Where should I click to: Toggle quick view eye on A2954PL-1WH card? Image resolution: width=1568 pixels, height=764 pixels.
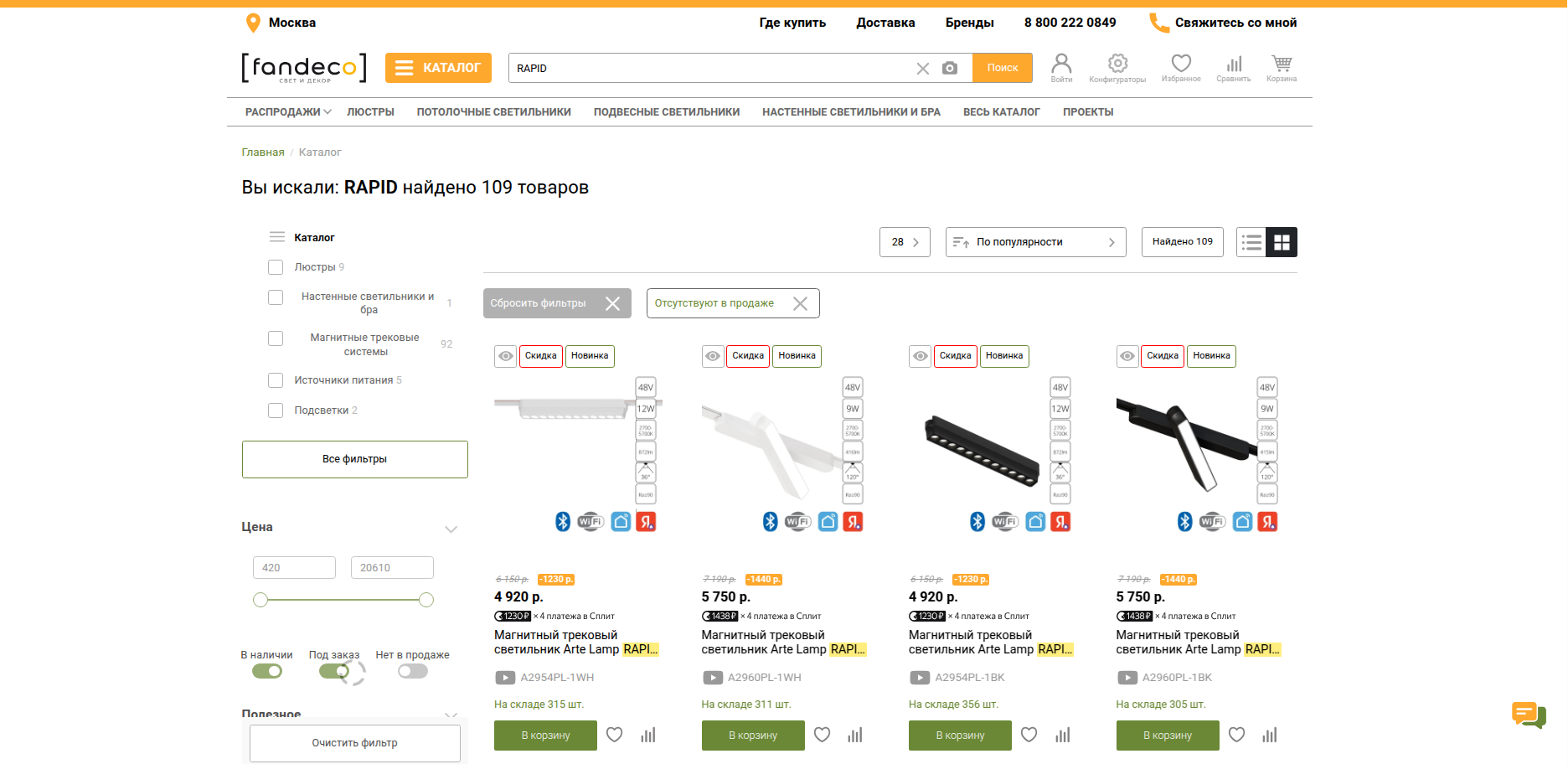pos(506,356)
